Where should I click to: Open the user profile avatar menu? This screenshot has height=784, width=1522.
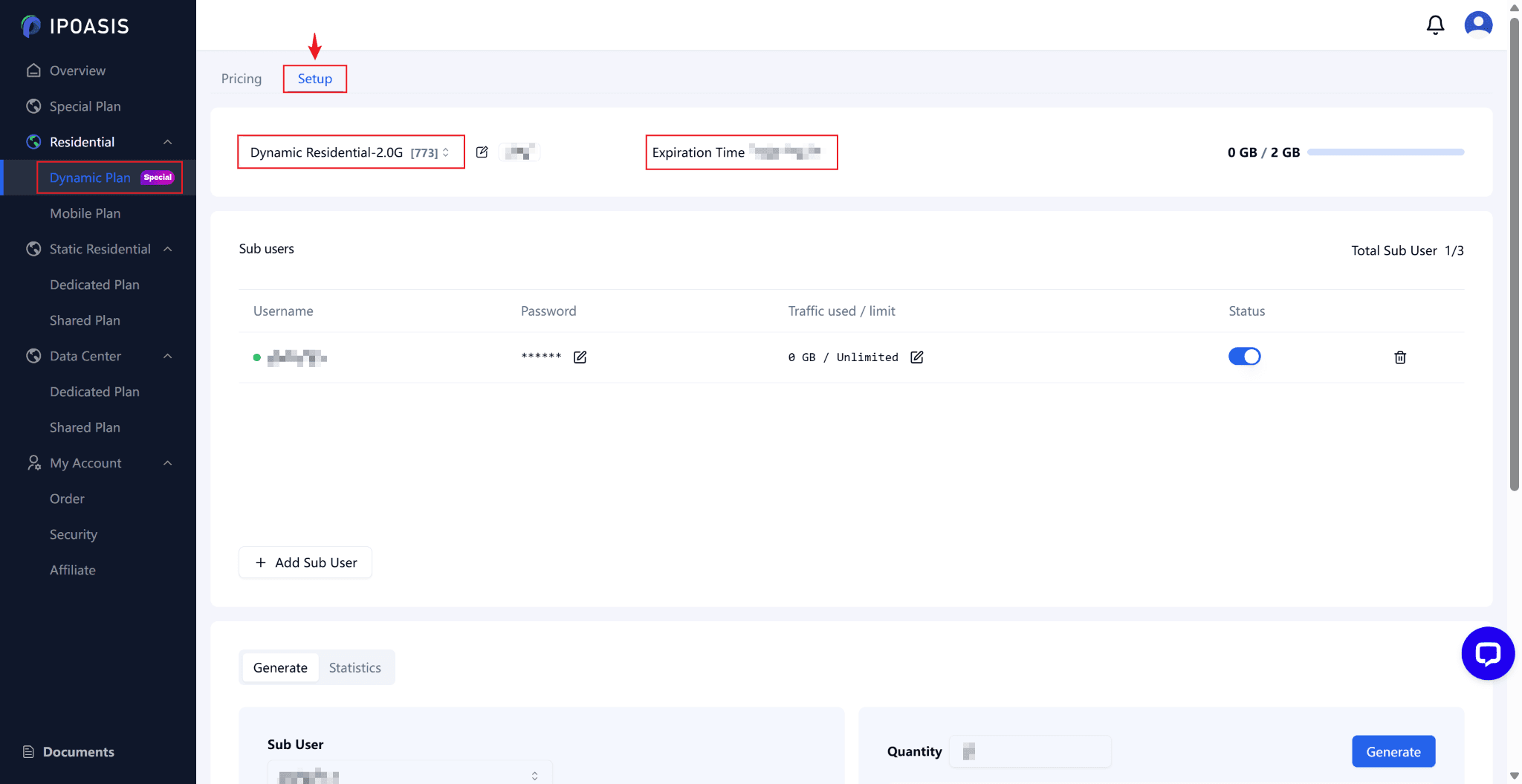1478,25
